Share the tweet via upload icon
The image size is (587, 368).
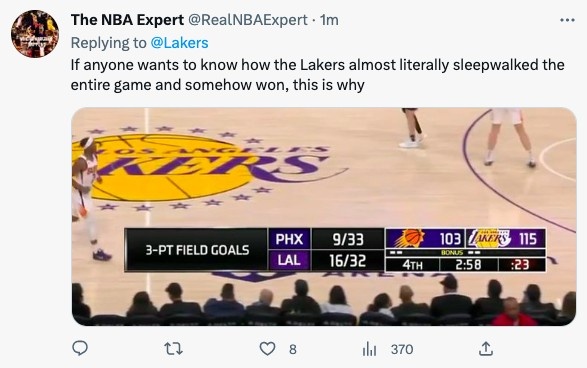[486, 349]
